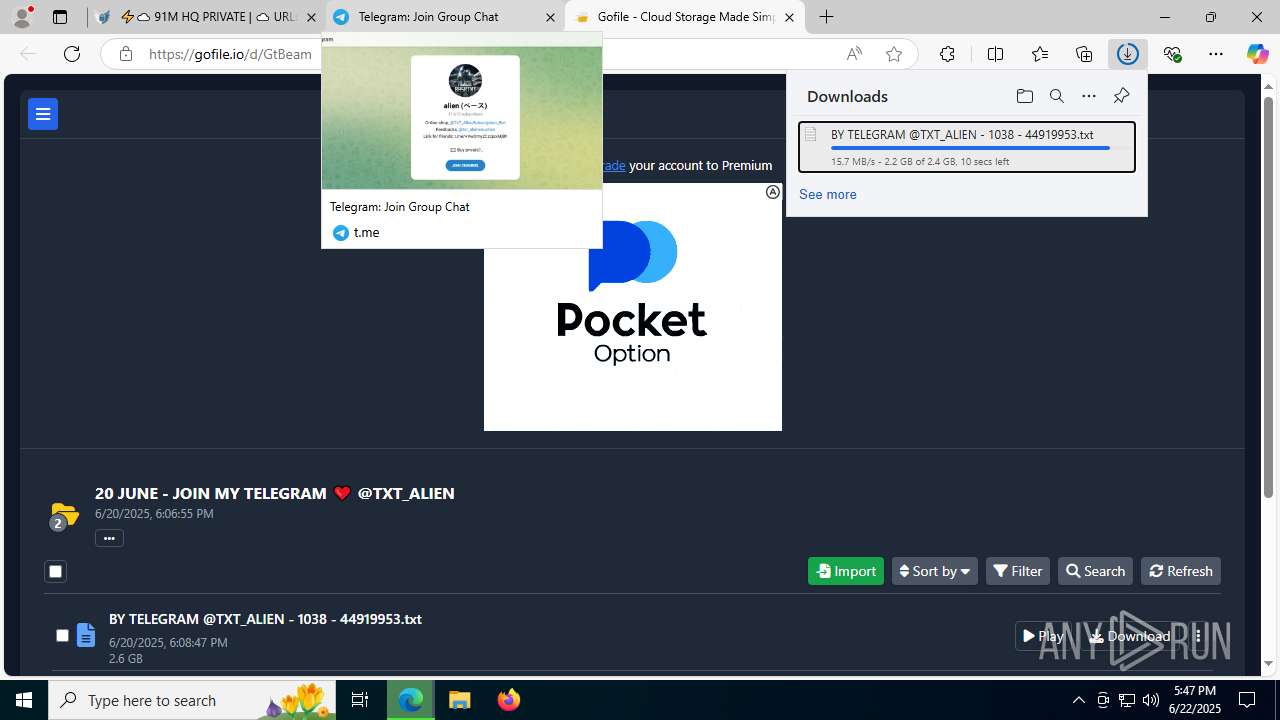Open the notification center icon
Viewport: 1280px width, 720px height.
pyautogui.click(x=1247, y=700)
